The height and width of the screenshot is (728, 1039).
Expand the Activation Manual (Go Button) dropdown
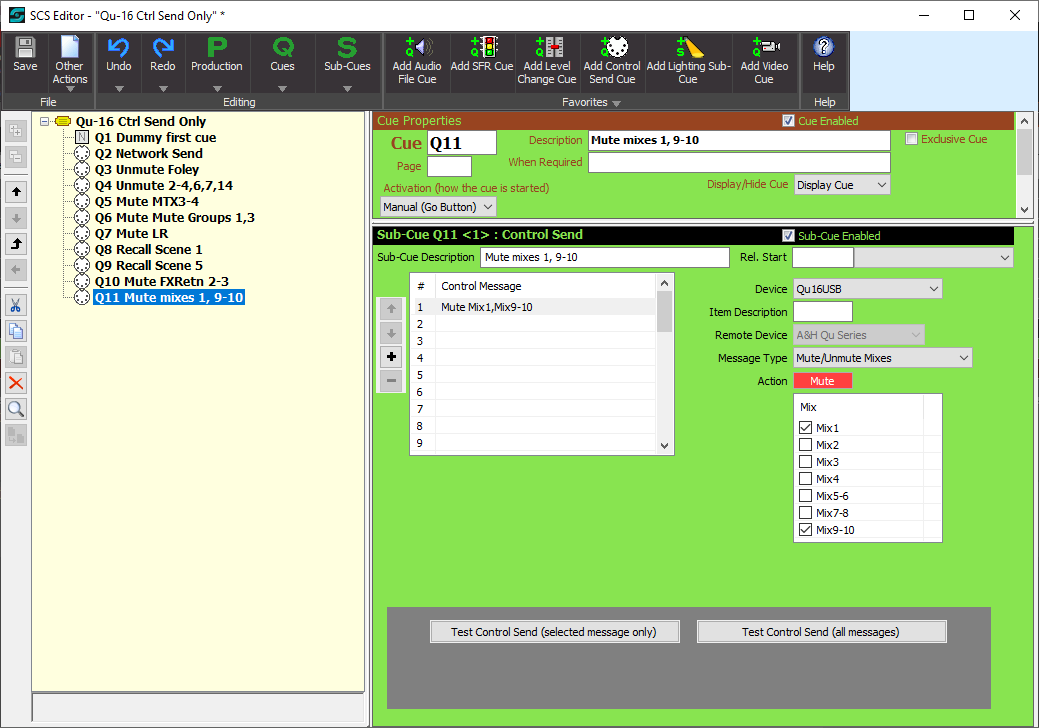pyautogui.click(x=438, y=207)
